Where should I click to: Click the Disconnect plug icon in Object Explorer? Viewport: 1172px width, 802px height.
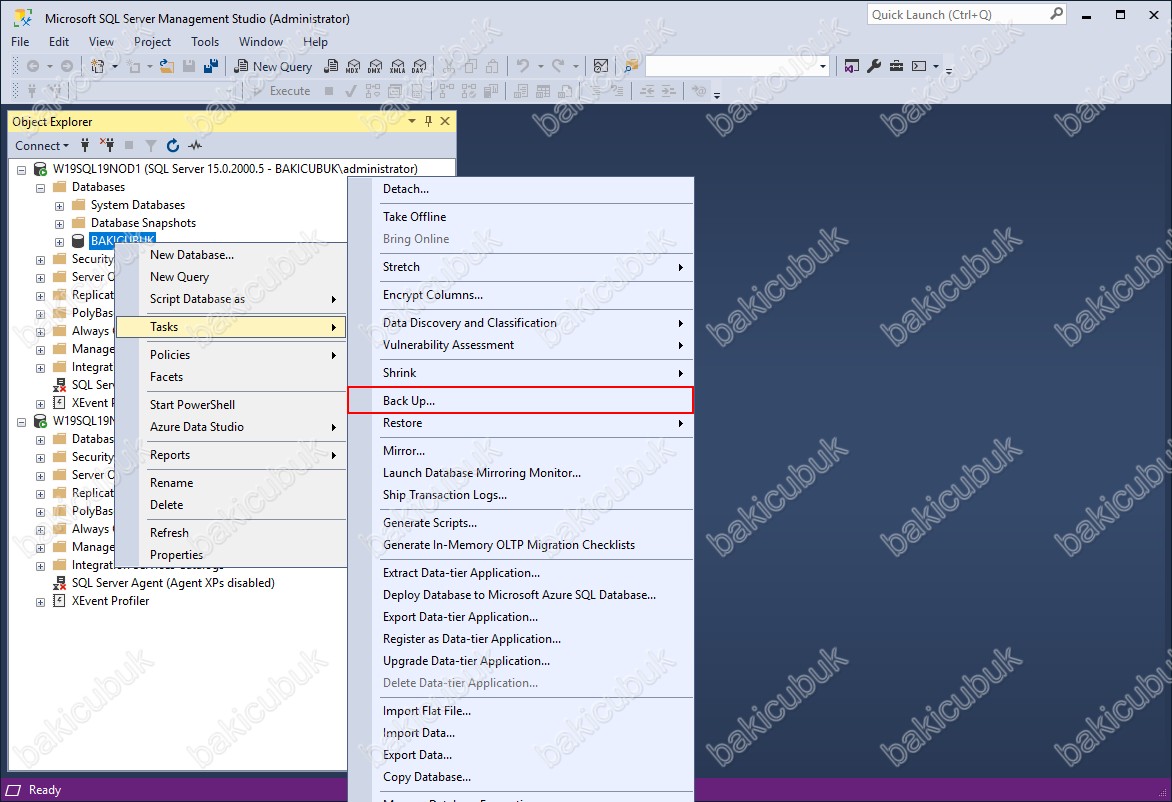click(x=107, y=145)
